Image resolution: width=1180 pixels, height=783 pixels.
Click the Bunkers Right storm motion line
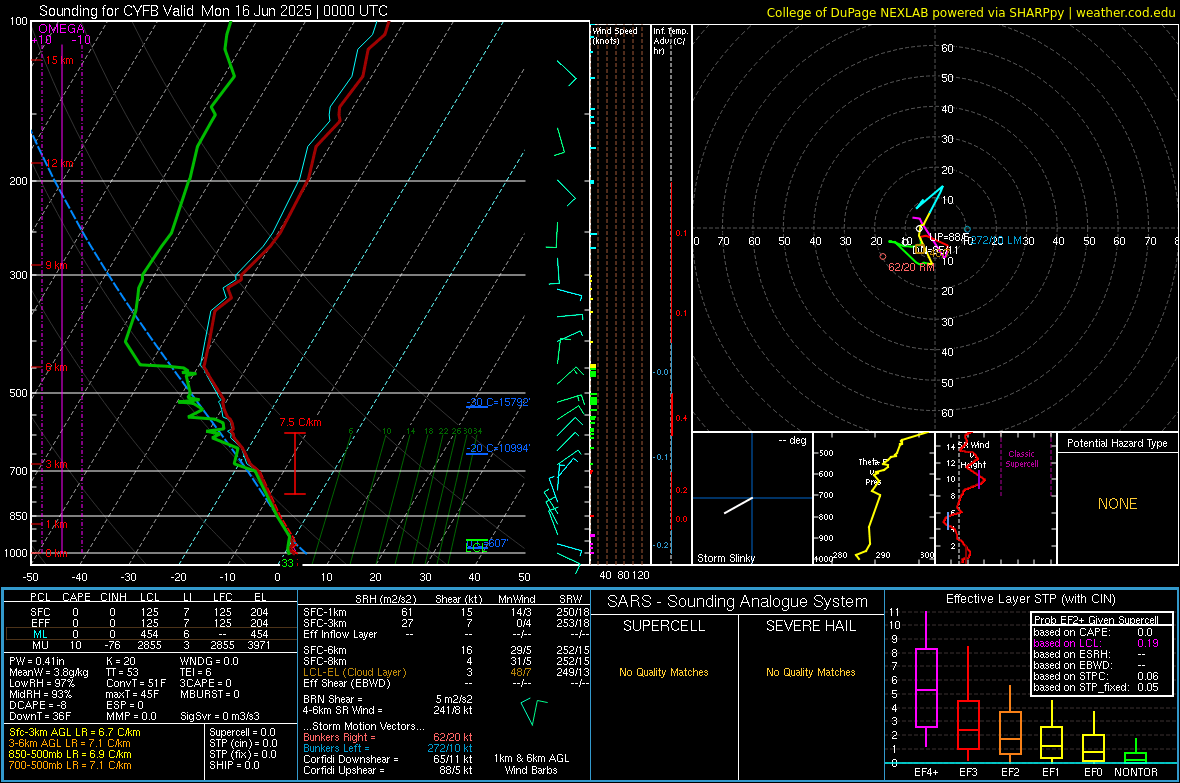(x=388, y=737)
